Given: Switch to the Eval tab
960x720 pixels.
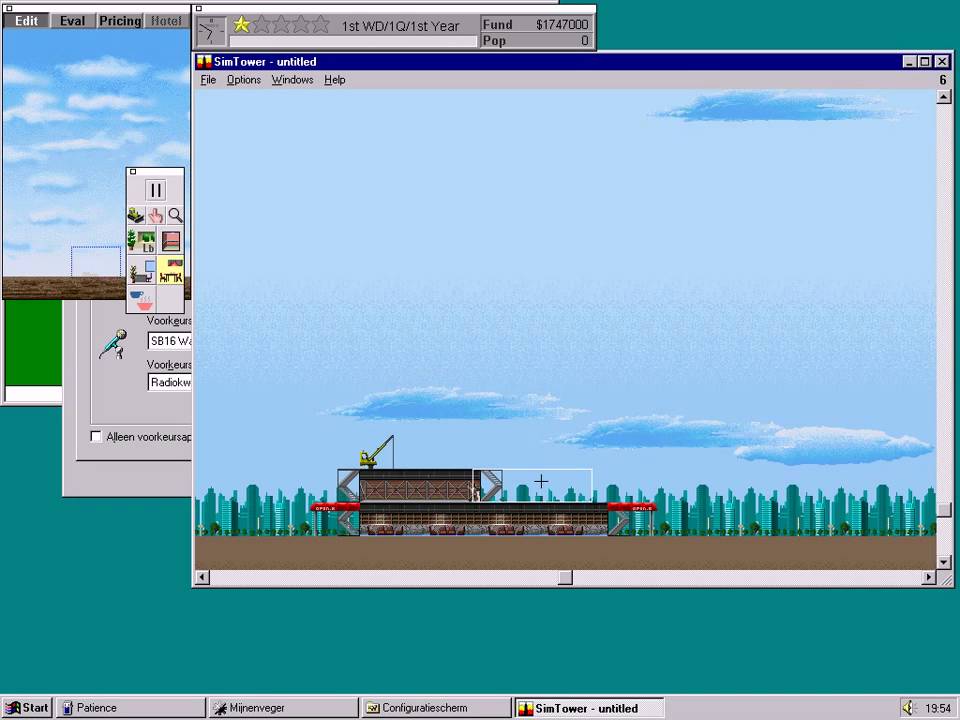Looking at the screenshot, I should click(x=72, y=21).
